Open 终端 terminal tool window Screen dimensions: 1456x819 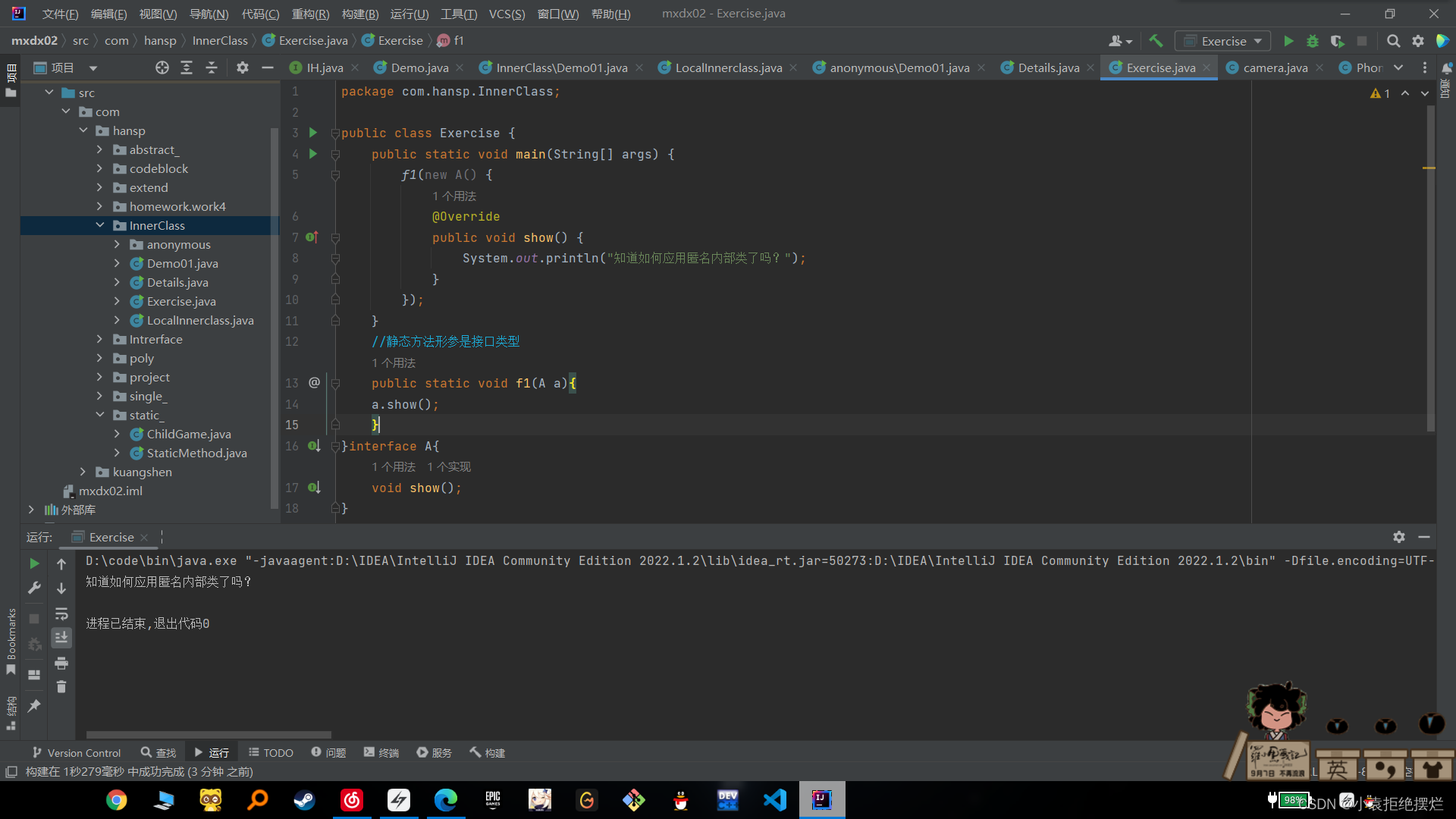pyautogui.click(x=381, y=752)
